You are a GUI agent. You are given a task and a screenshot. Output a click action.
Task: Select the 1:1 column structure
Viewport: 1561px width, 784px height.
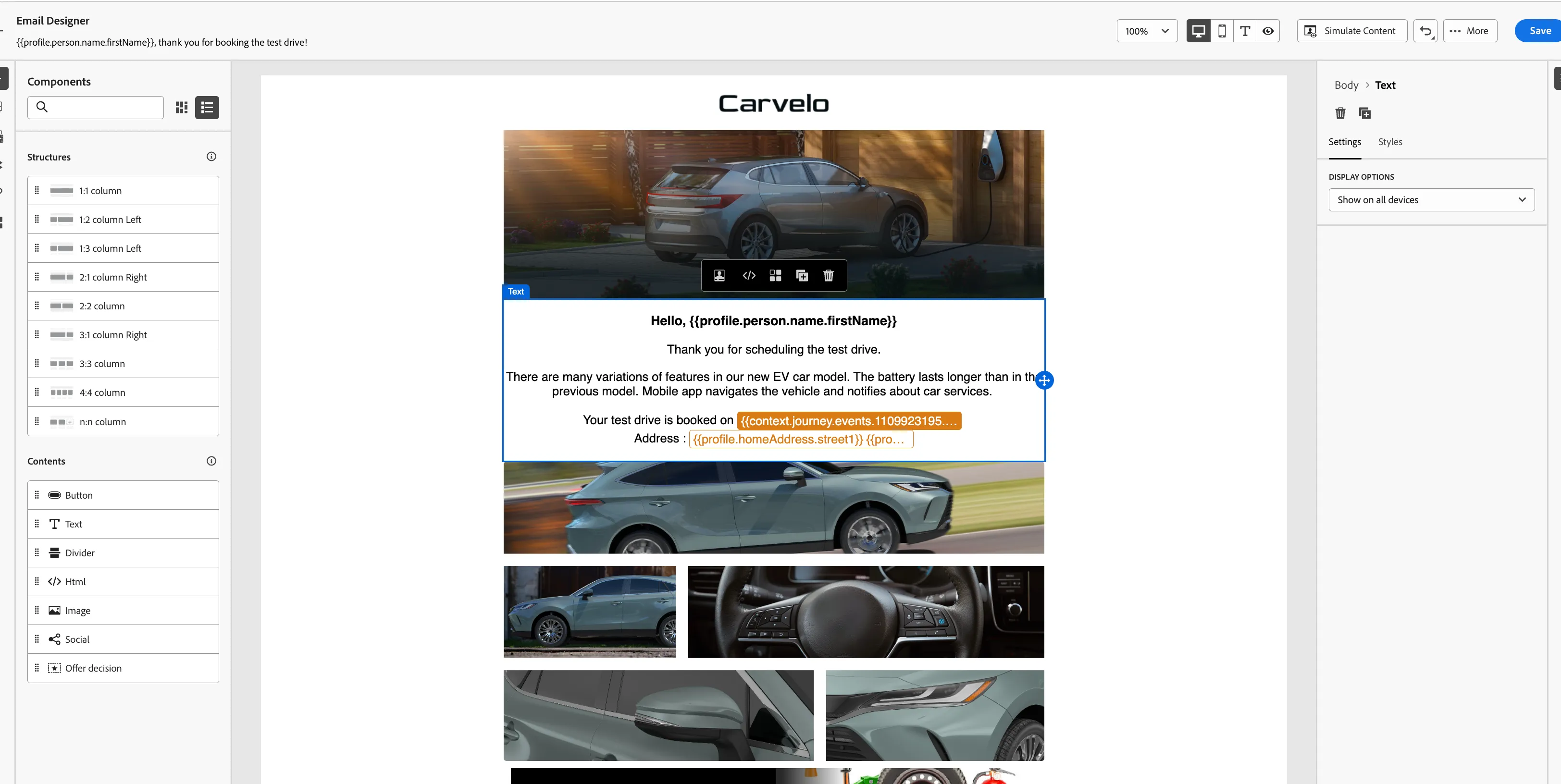(123, 190)
